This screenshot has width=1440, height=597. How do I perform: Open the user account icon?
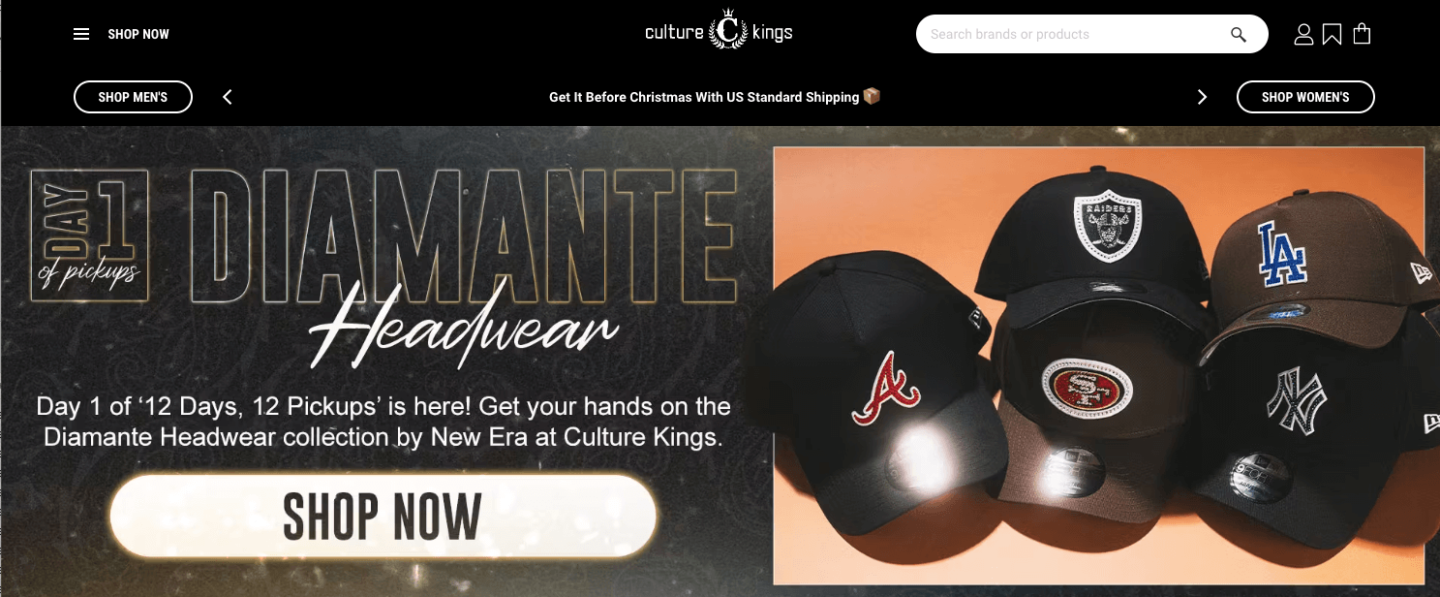click(x=1303, y=34)
